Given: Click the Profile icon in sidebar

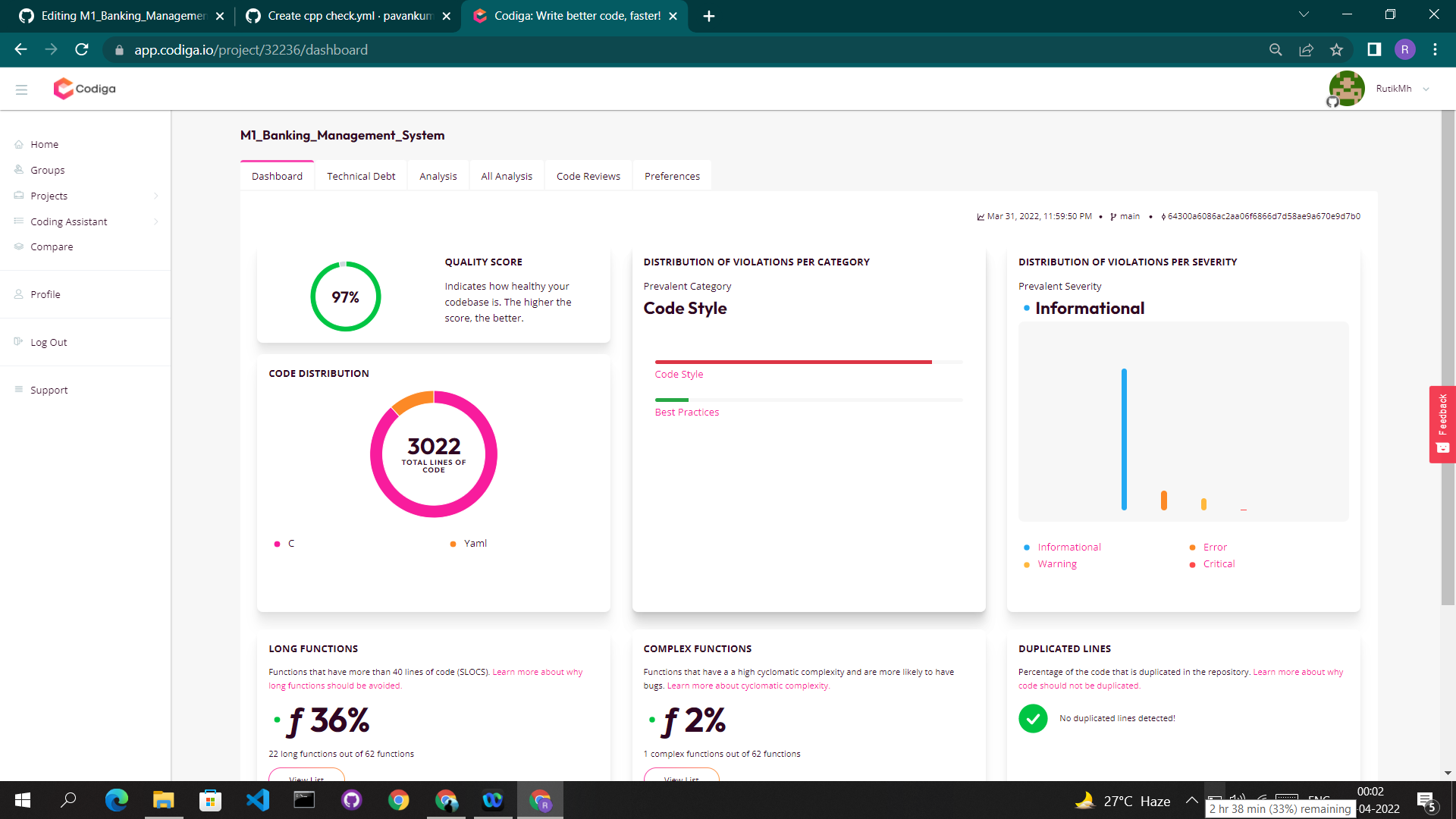Looking at the screenshot, I should 19,294.
